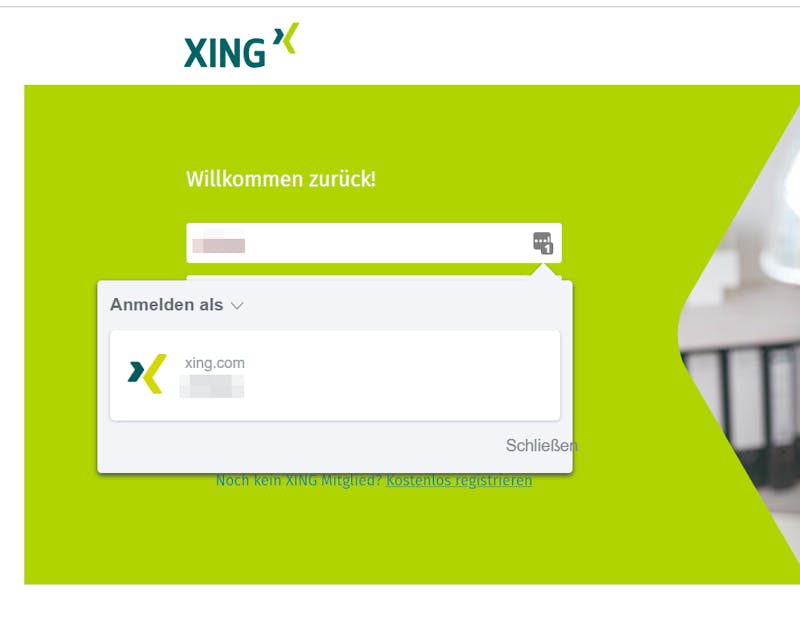Image resolution: width=800 pixels, height=643 pixels.
Task: Choose the blurred account name under xing.com
Action: 212,386
